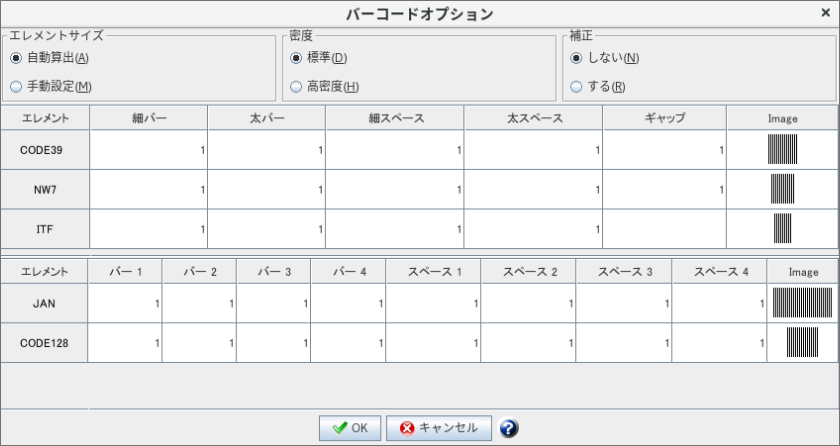Edit the CODE128 スペース 4 value field
This screenshot has width=840, height=446.
coord(719,342)
